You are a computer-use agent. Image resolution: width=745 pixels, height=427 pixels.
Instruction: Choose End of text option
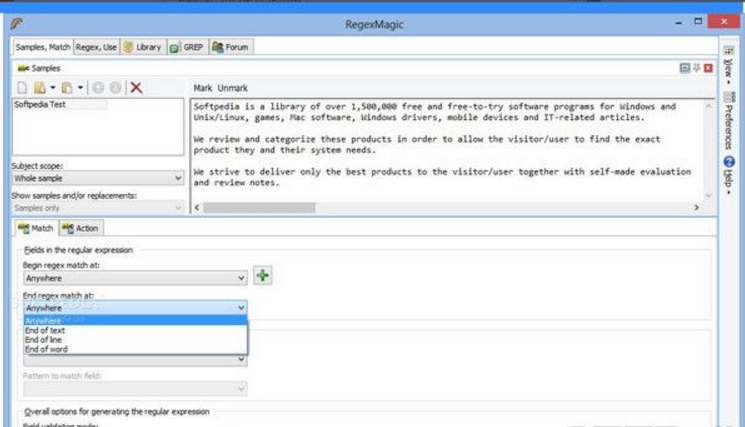click(x=135, y=330)
